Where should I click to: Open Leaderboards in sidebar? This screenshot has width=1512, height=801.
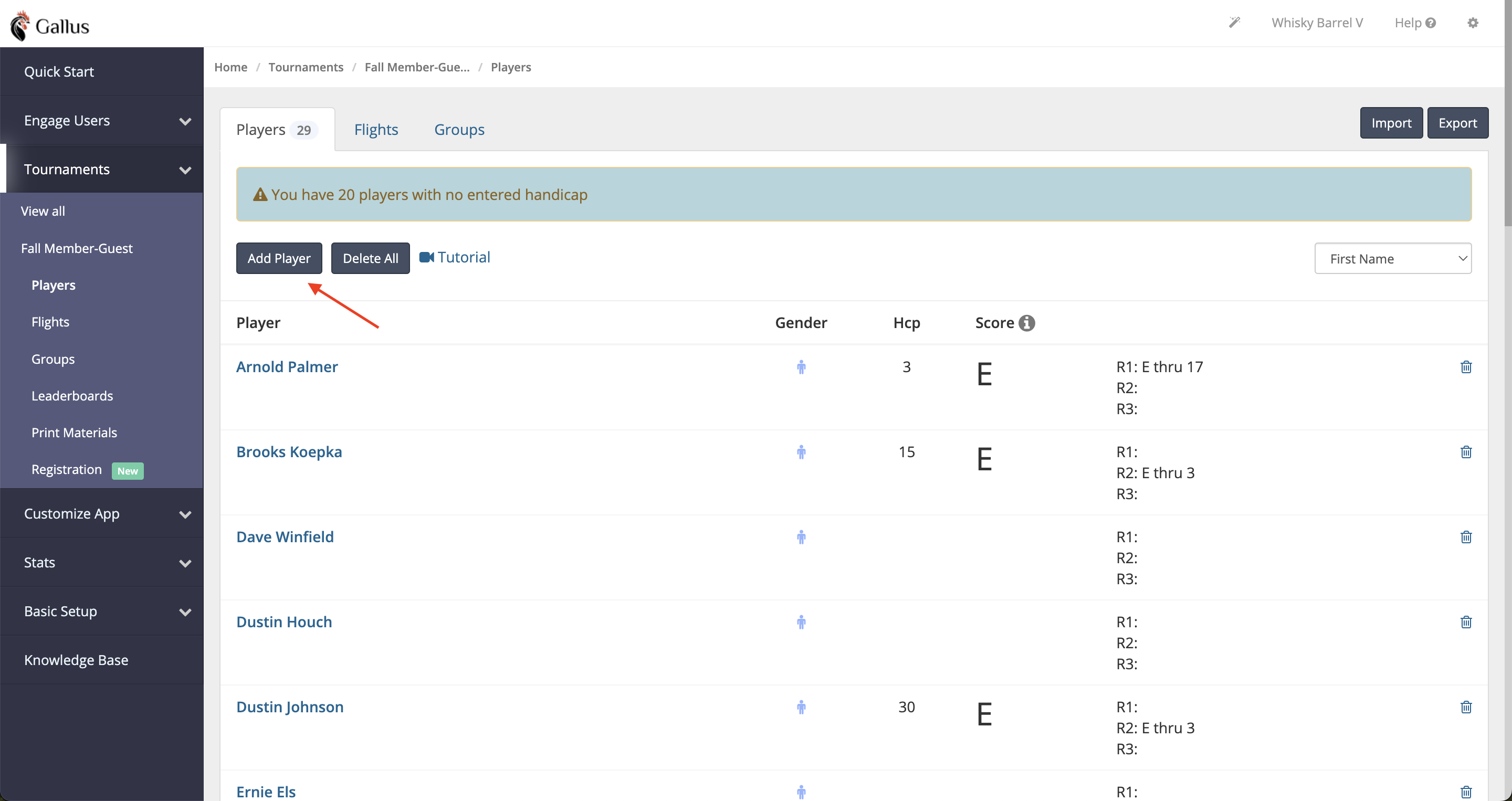72,396
